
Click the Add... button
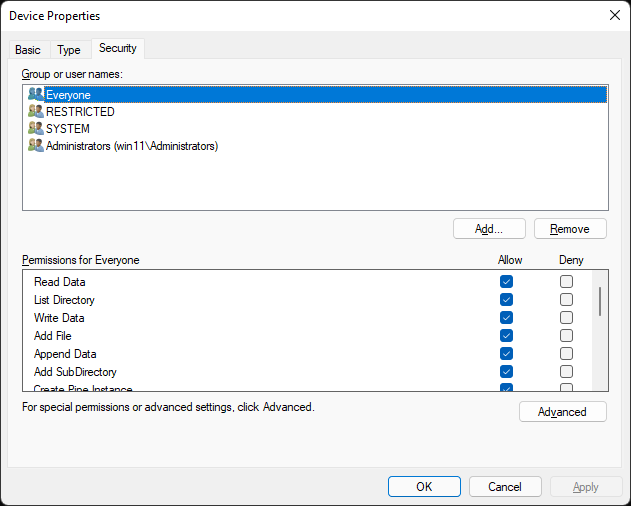pos(489,229)
